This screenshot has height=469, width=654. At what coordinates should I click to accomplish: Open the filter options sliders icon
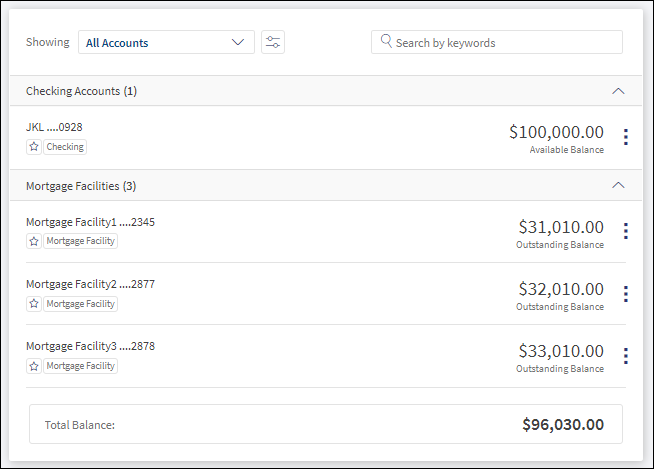coord(273,42)
